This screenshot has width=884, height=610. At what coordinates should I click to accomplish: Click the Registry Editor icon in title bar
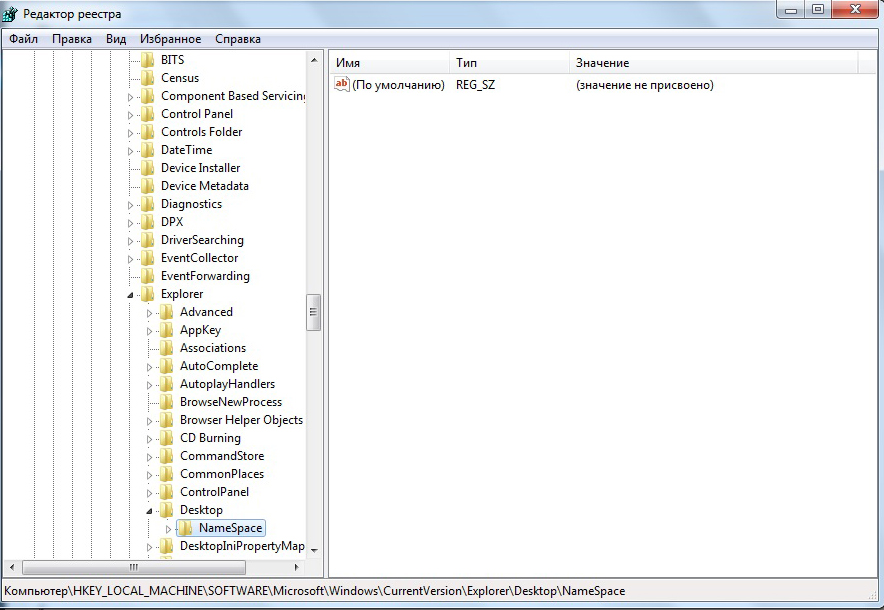coord(10,12)
